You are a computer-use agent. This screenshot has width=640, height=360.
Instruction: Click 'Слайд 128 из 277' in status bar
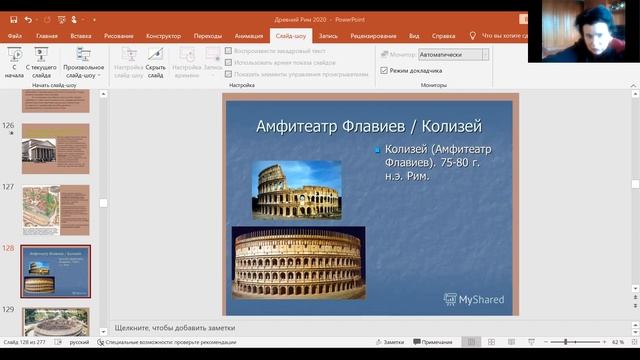click(x=24, y=342)
